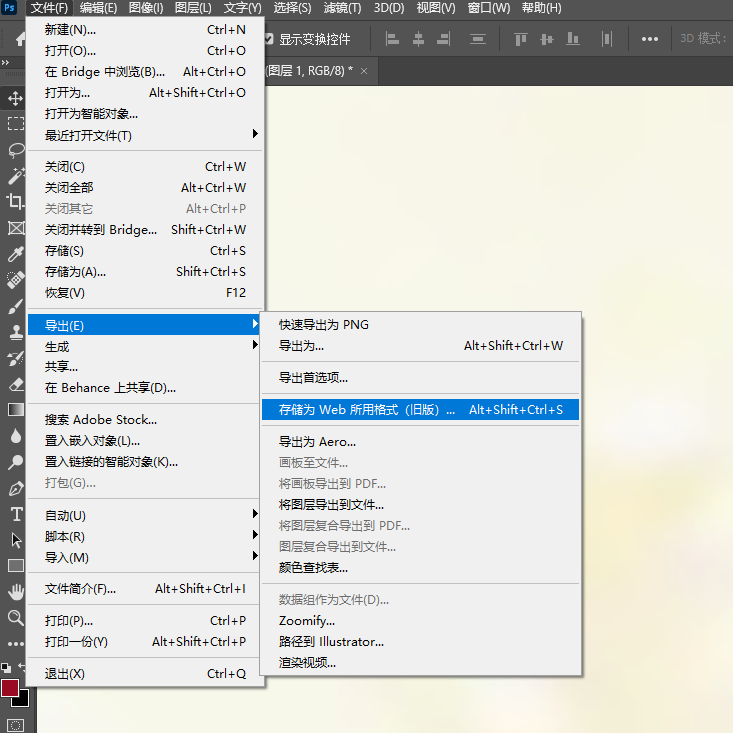Expand the 生成 submenu
Screen dimensions: 733x733
pos(145,346)
